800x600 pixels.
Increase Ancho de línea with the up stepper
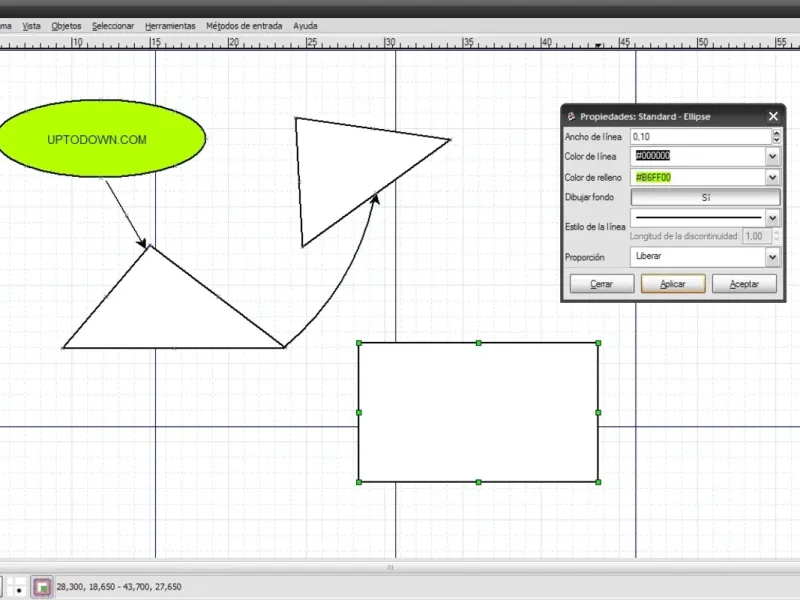point(777,133)
